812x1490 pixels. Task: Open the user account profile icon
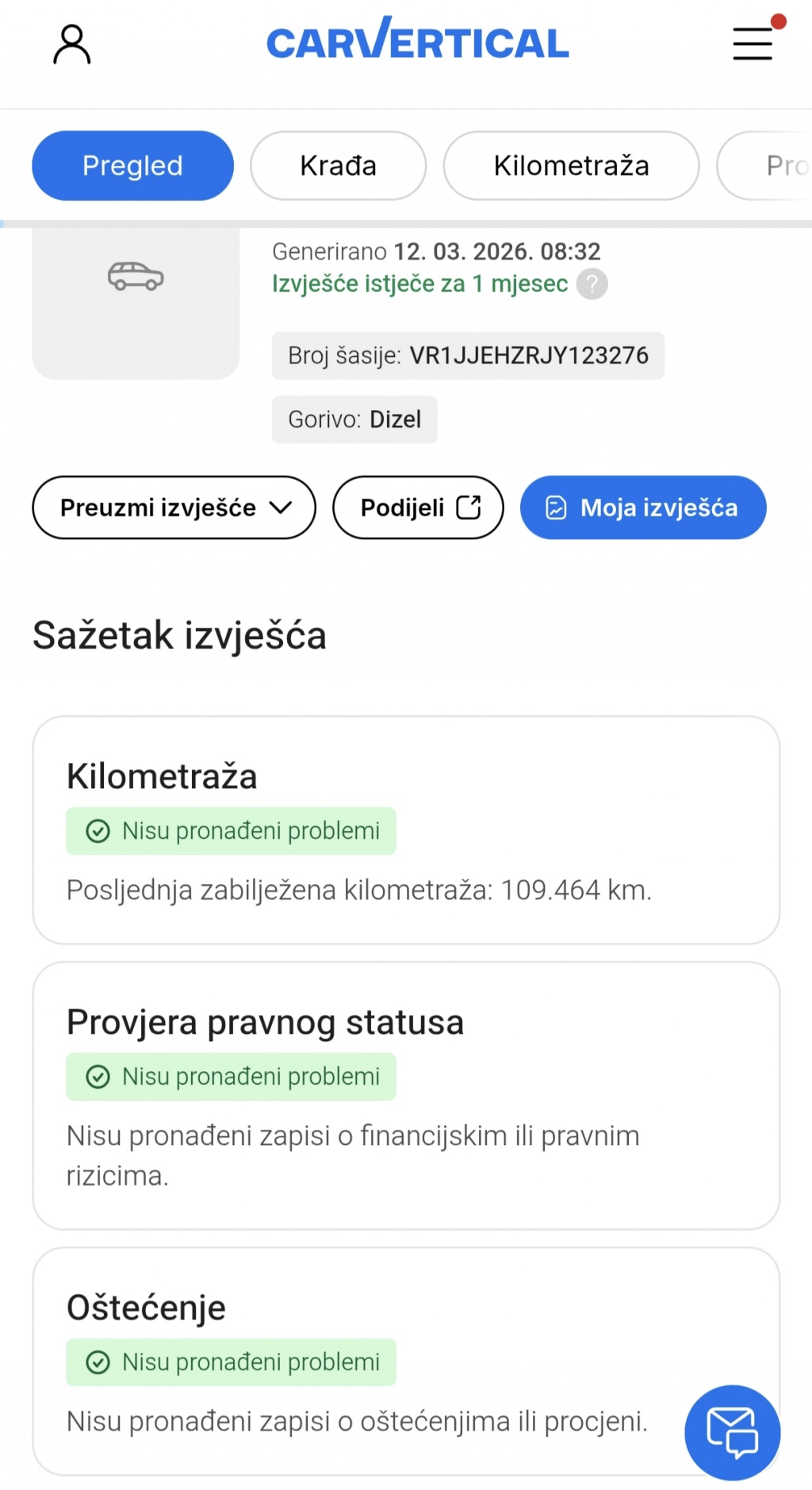(x=71, y=44)
